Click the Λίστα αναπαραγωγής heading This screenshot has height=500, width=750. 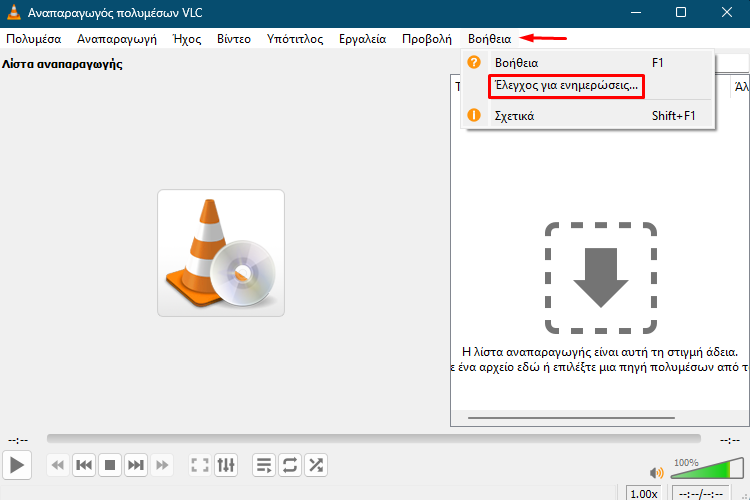coord(62,64)
